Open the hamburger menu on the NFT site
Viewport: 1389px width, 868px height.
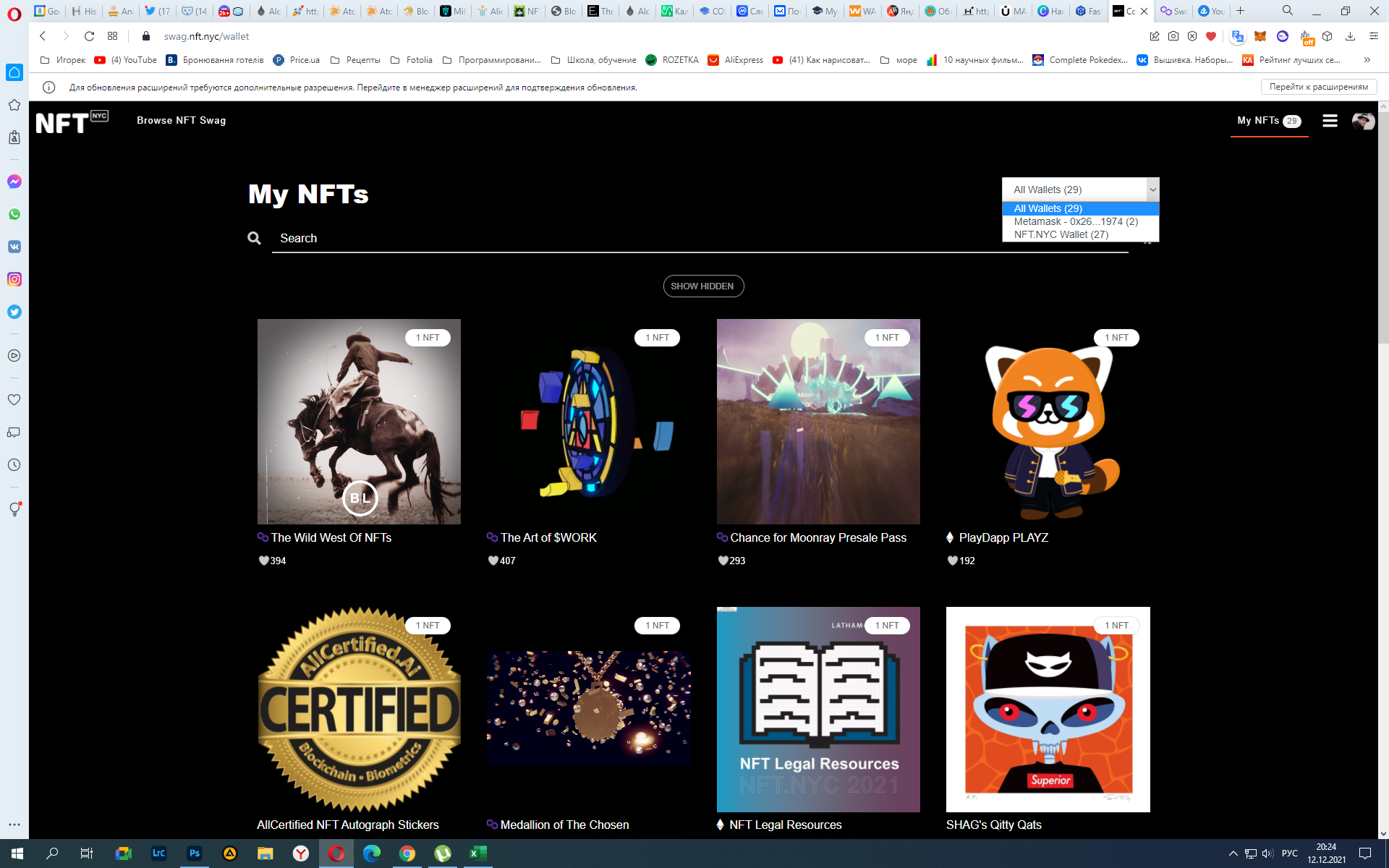1330,121
